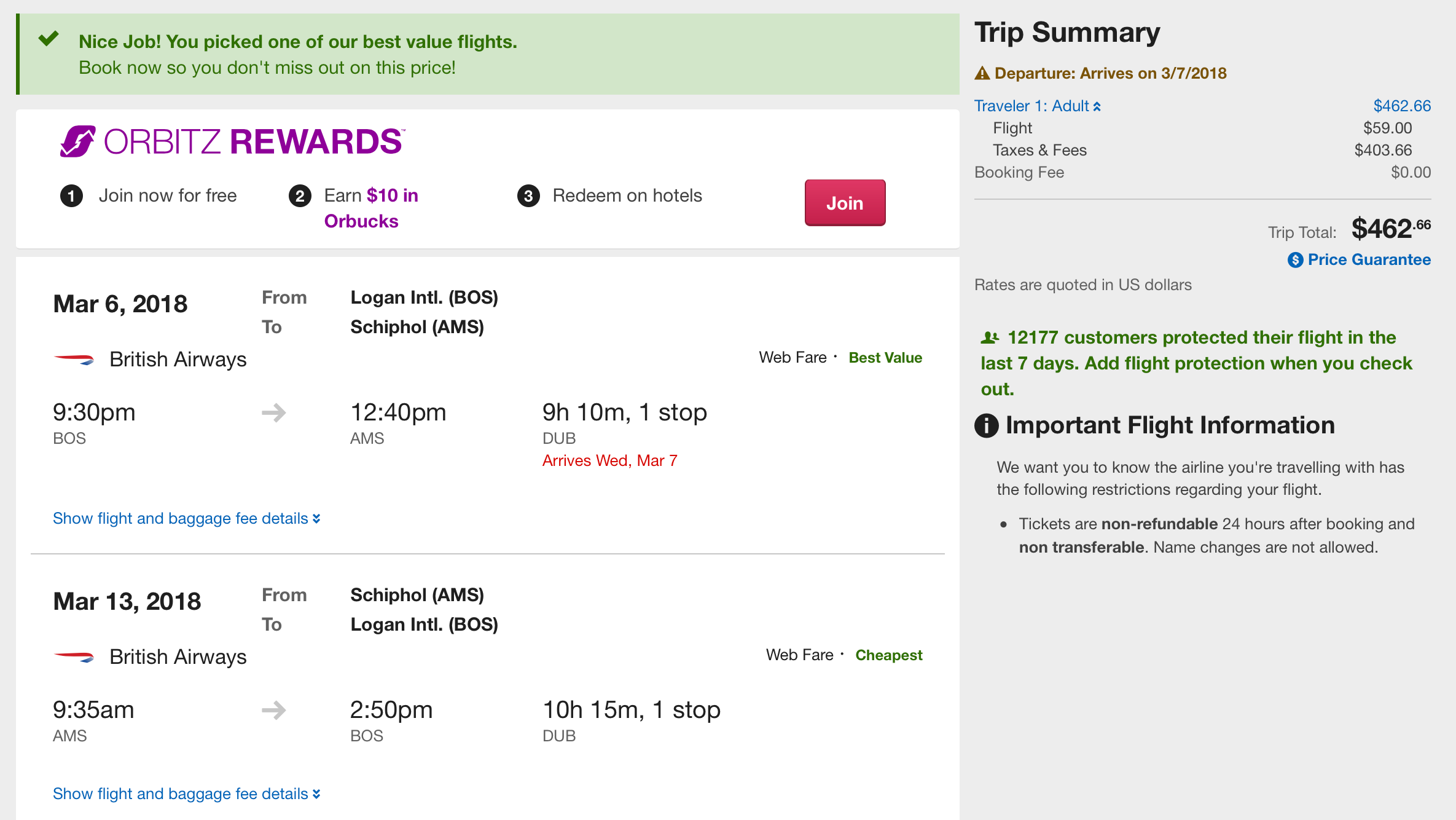Expand flight and baggage details for Mar 6

[x=186, y=519]
